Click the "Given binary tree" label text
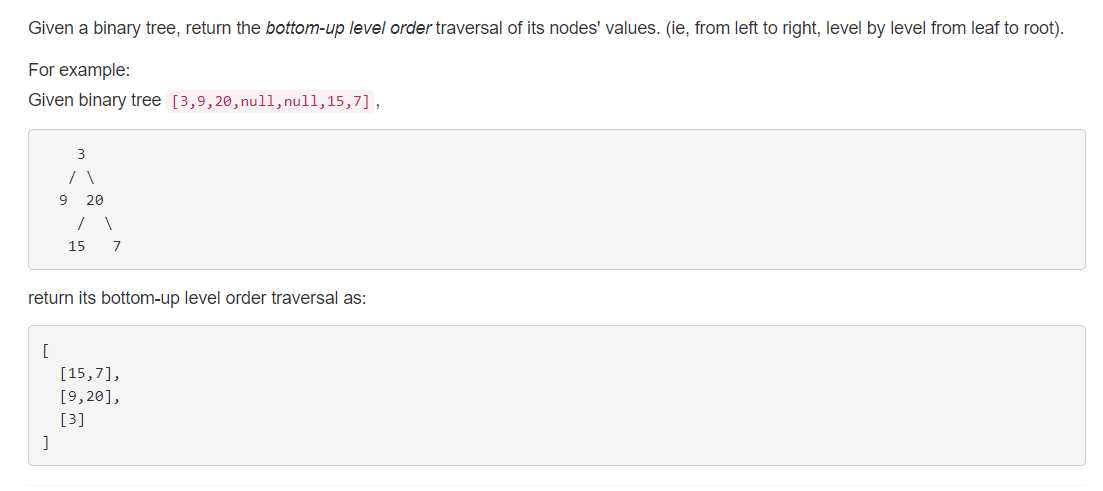The image size is (1103, 491). click(94, 100)
